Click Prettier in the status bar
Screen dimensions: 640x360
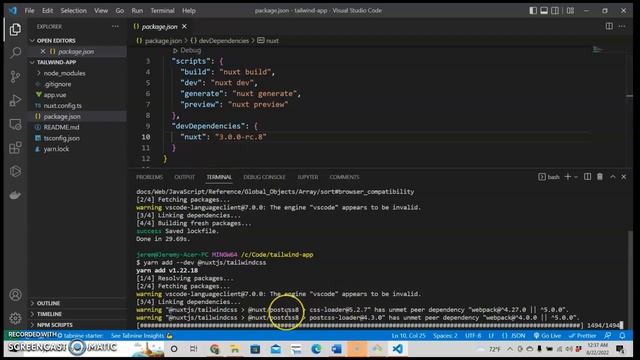582,336
